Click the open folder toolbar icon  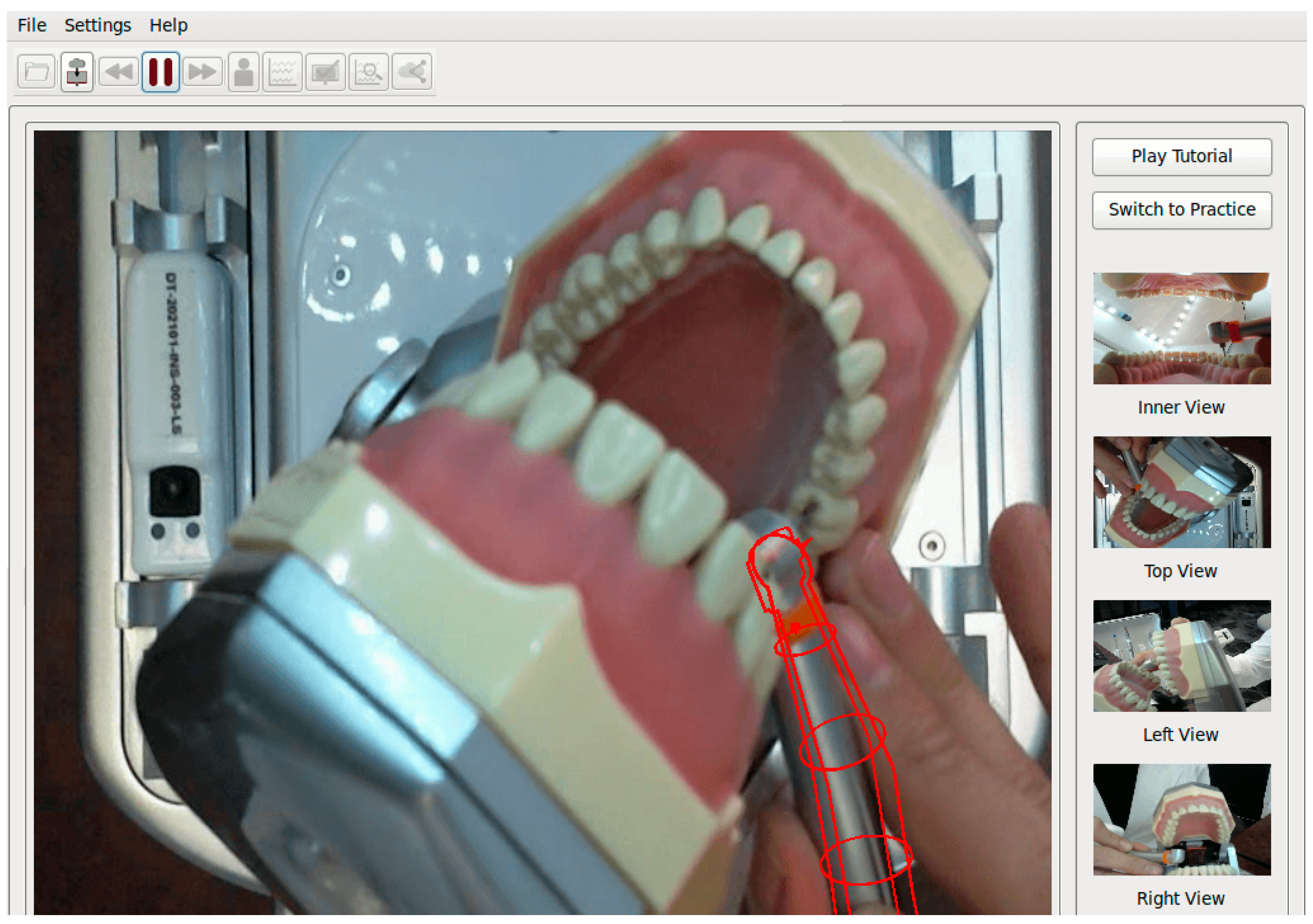(36, 71)
